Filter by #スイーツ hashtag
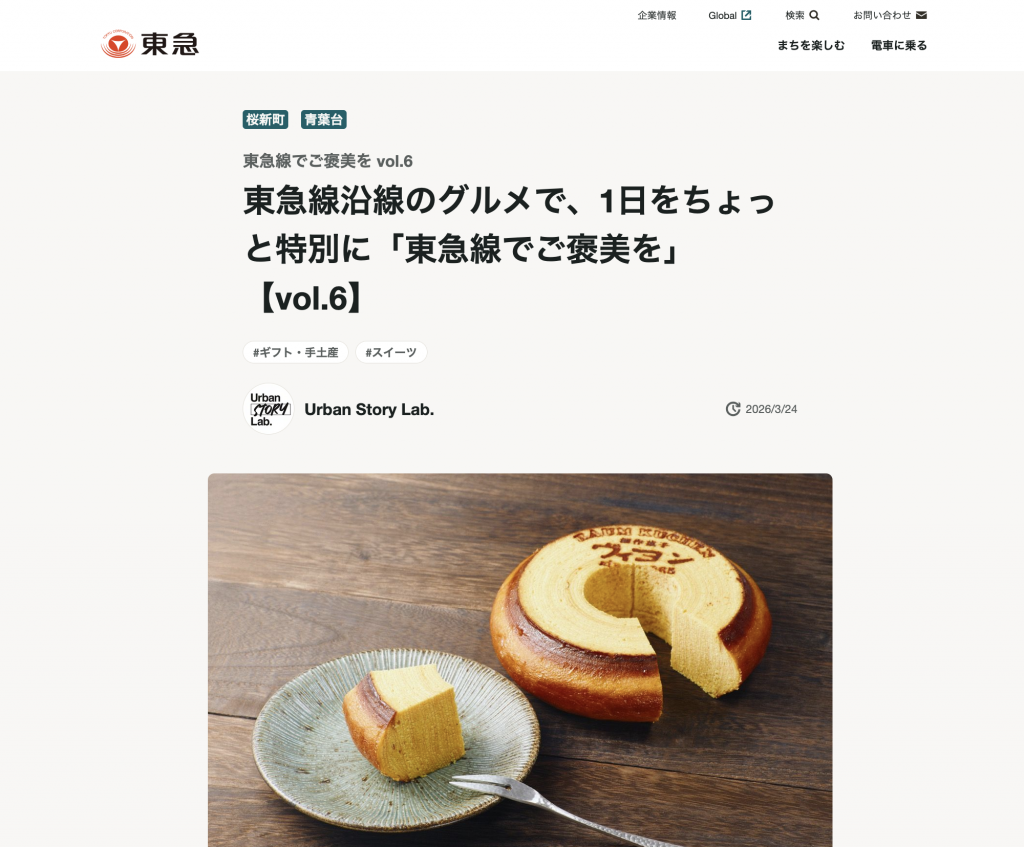 click(391, 352)
